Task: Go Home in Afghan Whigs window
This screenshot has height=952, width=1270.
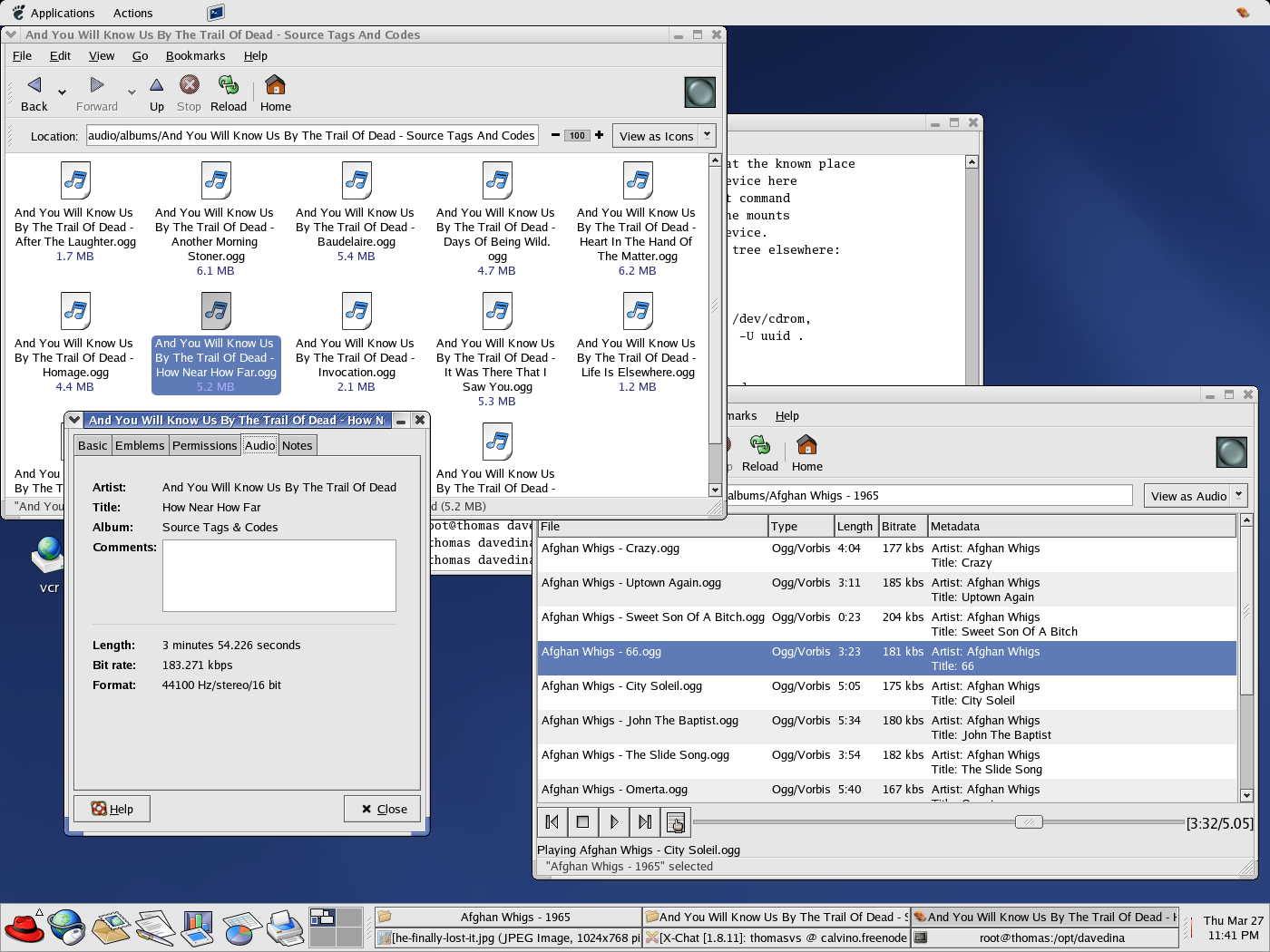Action: 806,453
